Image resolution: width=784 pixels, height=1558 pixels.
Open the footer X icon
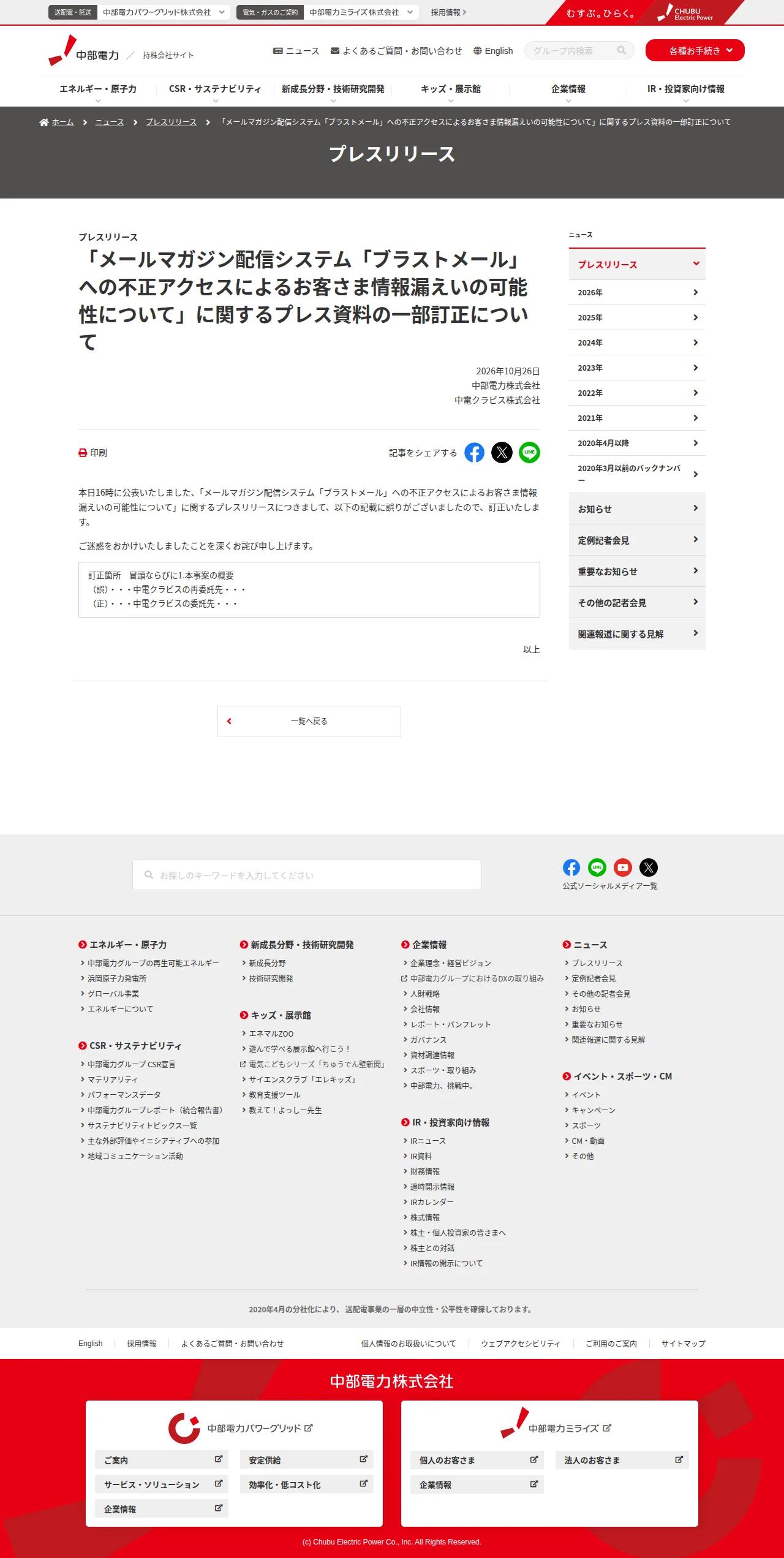[649, 868]
